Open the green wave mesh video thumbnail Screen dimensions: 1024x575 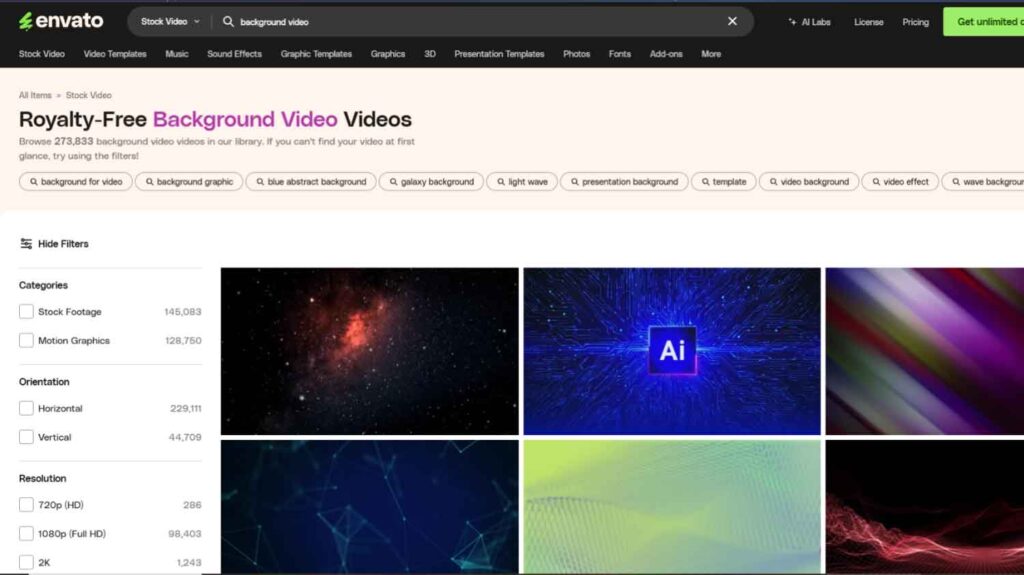(672, 507)
